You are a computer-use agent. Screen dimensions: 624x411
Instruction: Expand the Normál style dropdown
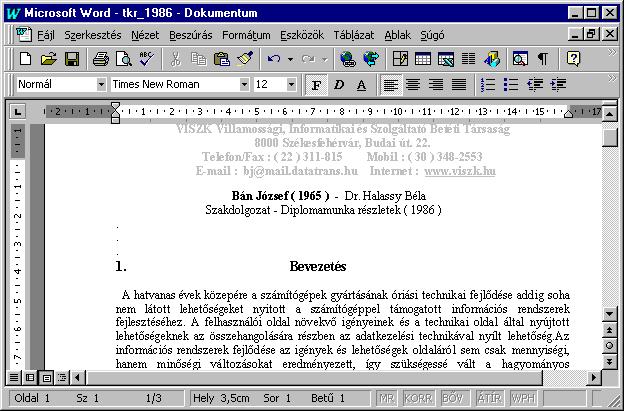click(101, 84)
